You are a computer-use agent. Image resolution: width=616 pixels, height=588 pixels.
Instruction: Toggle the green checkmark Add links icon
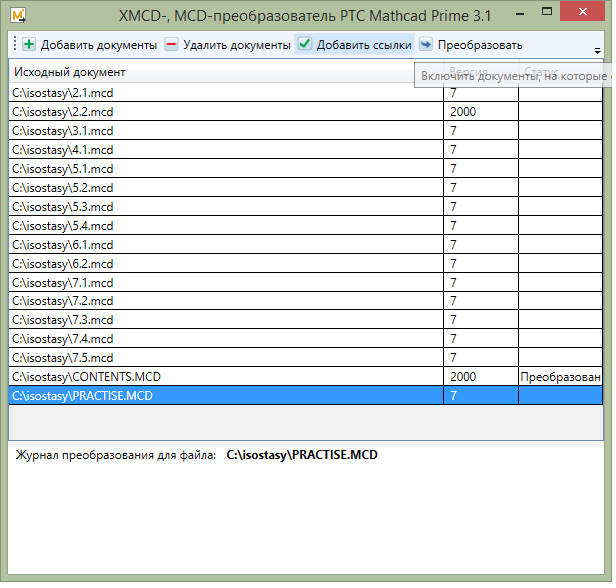(304, 44)
